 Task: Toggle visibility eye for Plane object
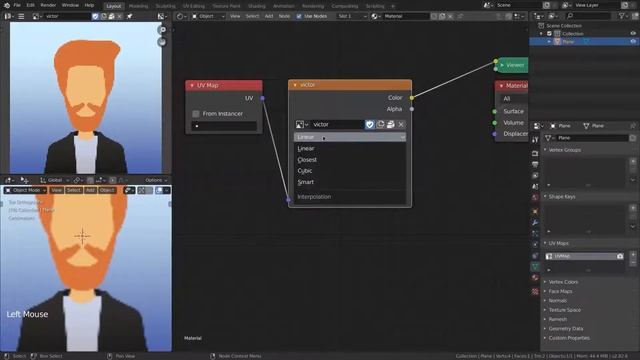pos(633,42)
